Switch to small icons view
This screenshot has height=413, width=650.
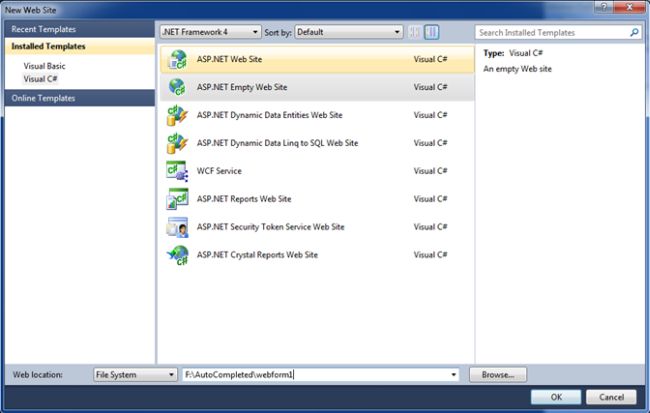(415, 32)
